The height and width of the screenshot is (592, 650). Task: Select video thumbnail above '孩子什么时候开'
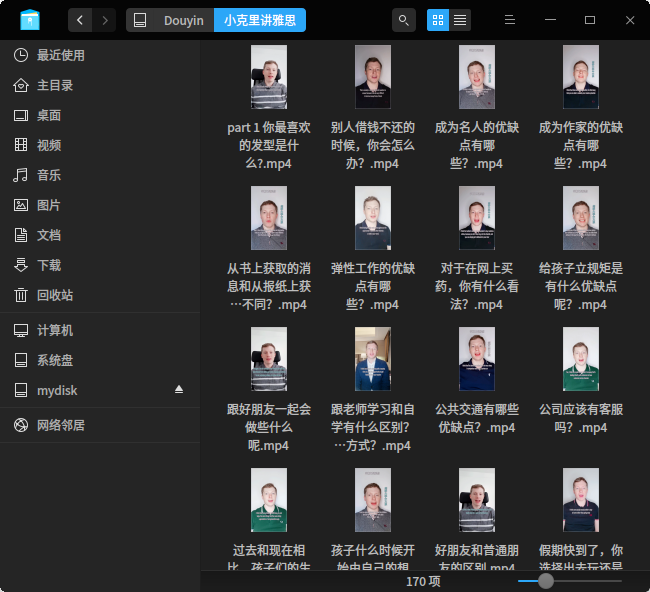373,500
